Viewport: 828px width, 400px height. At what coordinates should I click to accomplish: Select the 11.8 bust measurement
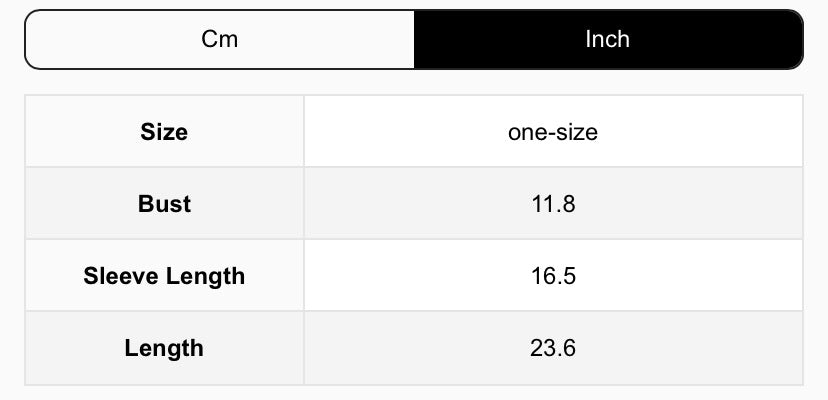[553, 204]
